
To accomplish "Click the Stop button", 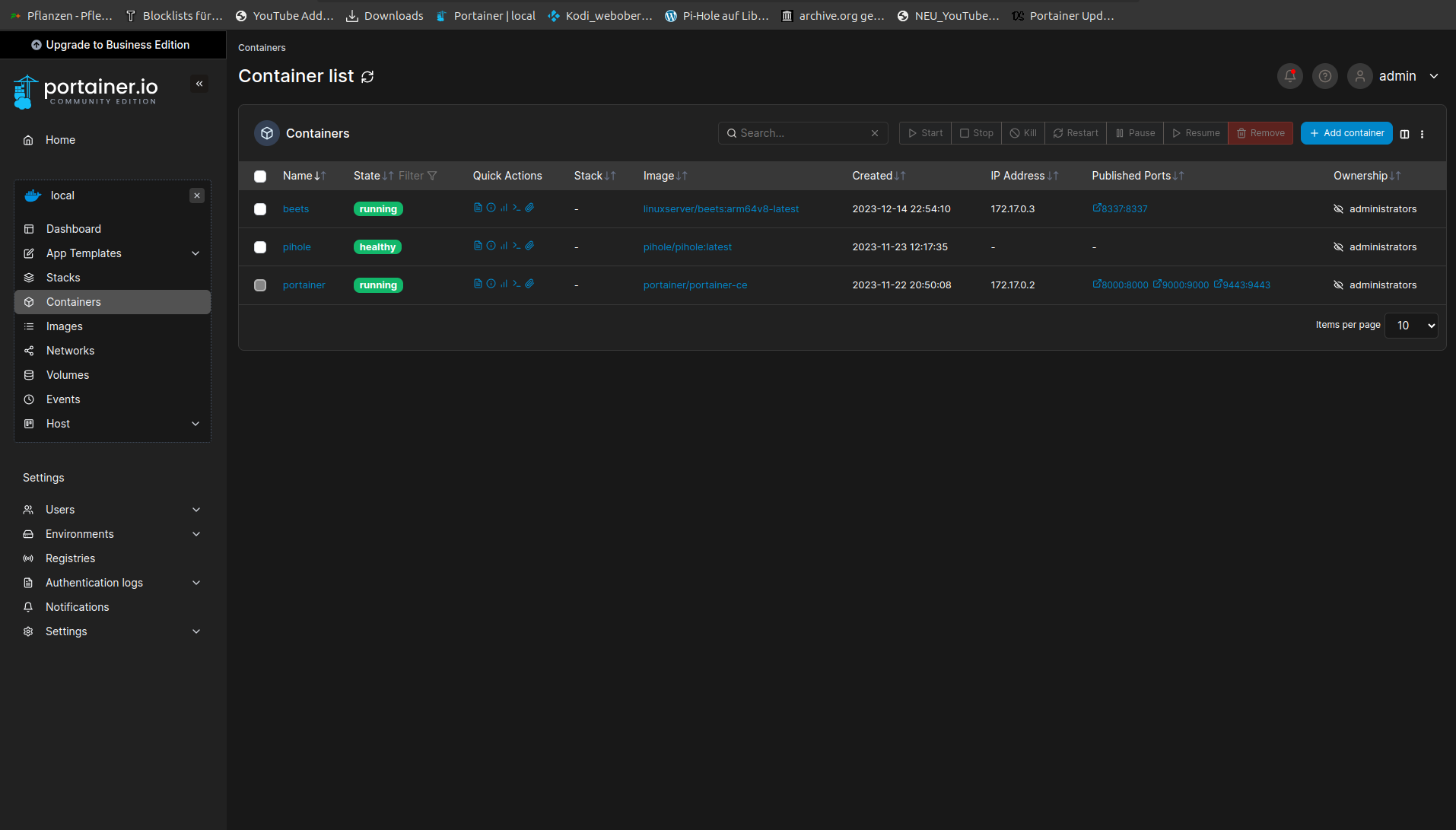I will point(976,133).
